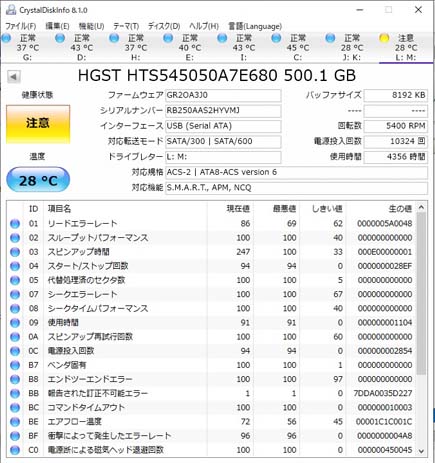Viewport: 435px width, 463px height.
Task: Go to previous disk arrow button
Action: (x=14, y=77)
